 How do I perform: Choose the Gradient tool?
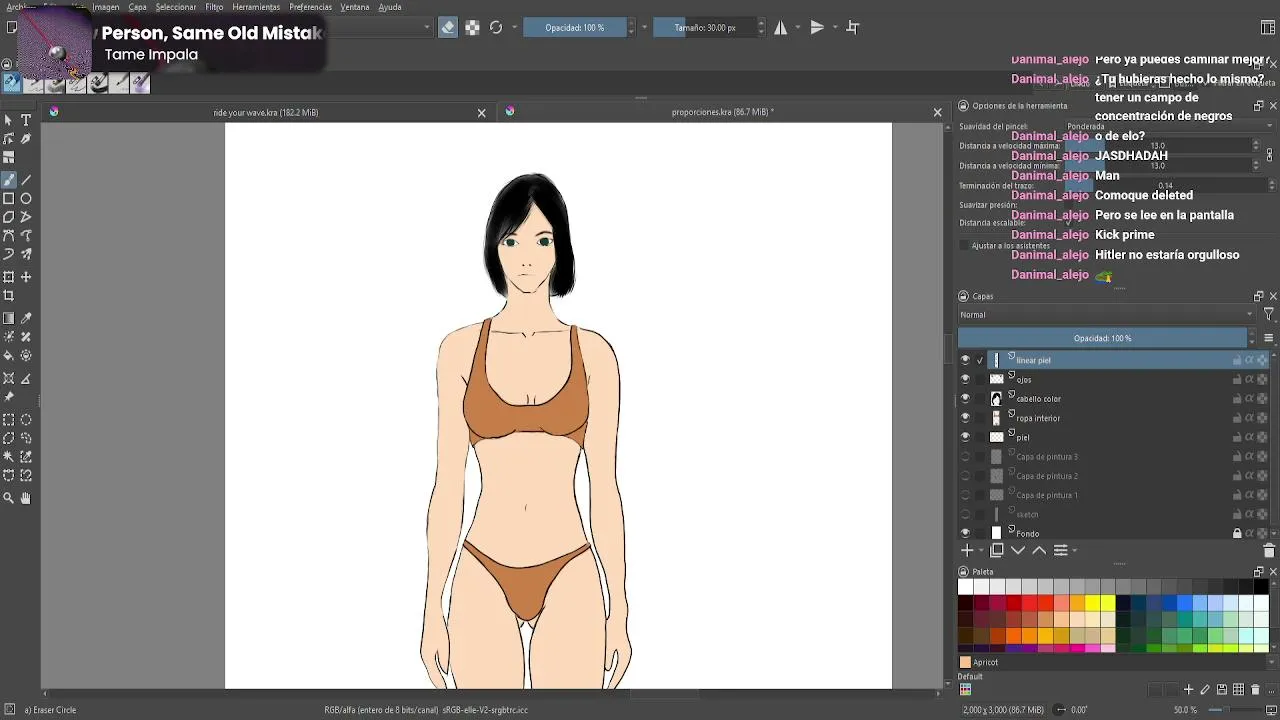pos(9,318)
